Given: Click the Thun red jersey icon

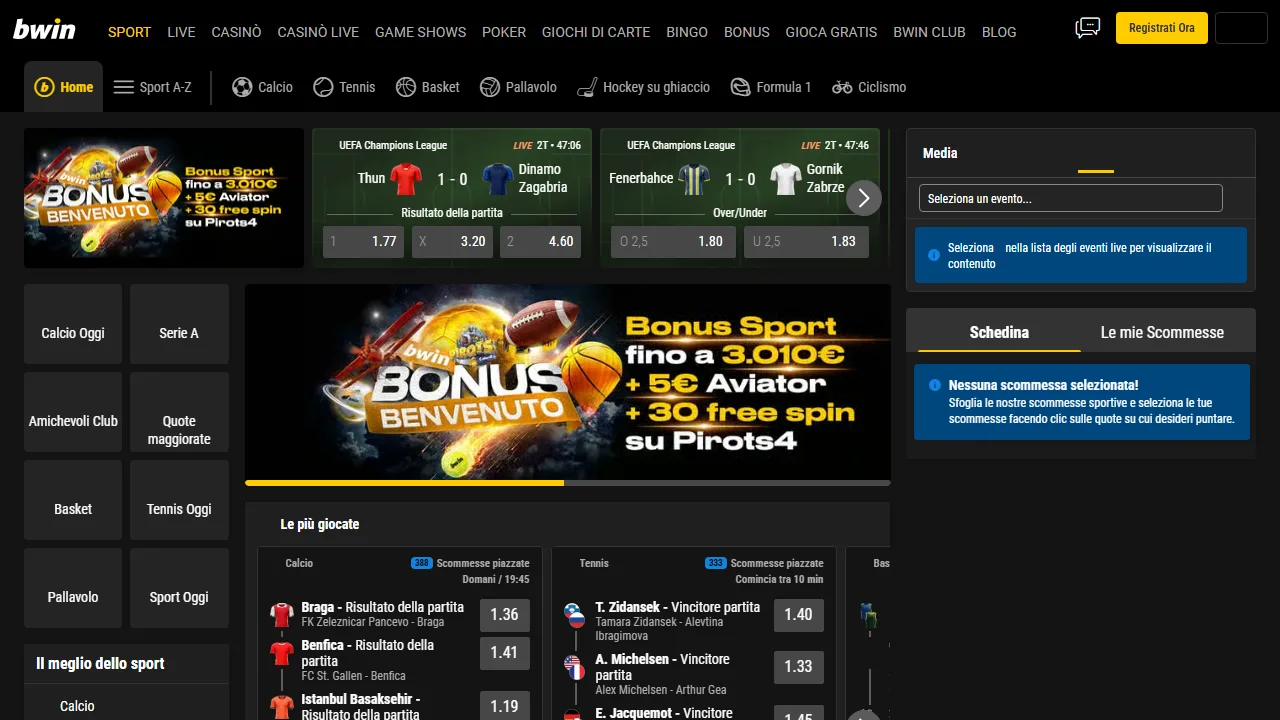Looking at the screenshot, I should [x=406, y=179].
